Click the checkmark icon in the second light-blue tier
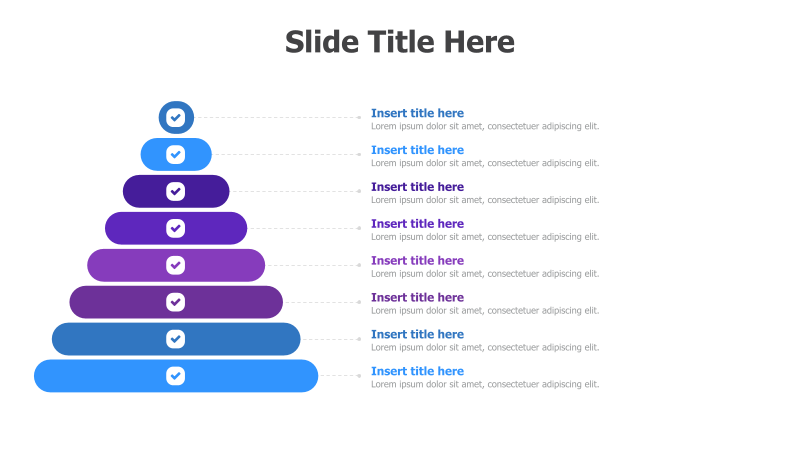Viewport: 800px width, 450px height. click(176, 155)
